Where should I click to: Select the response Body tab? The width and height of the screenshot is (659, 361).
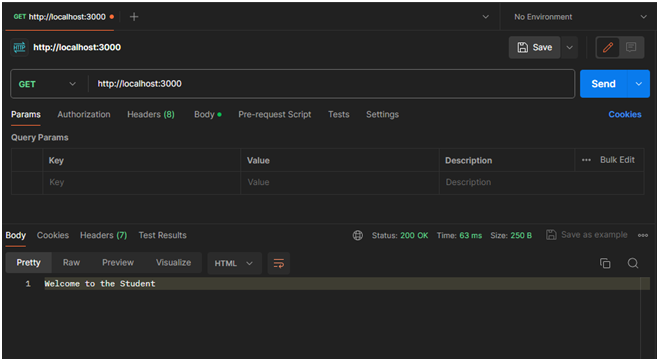(16, 235)
